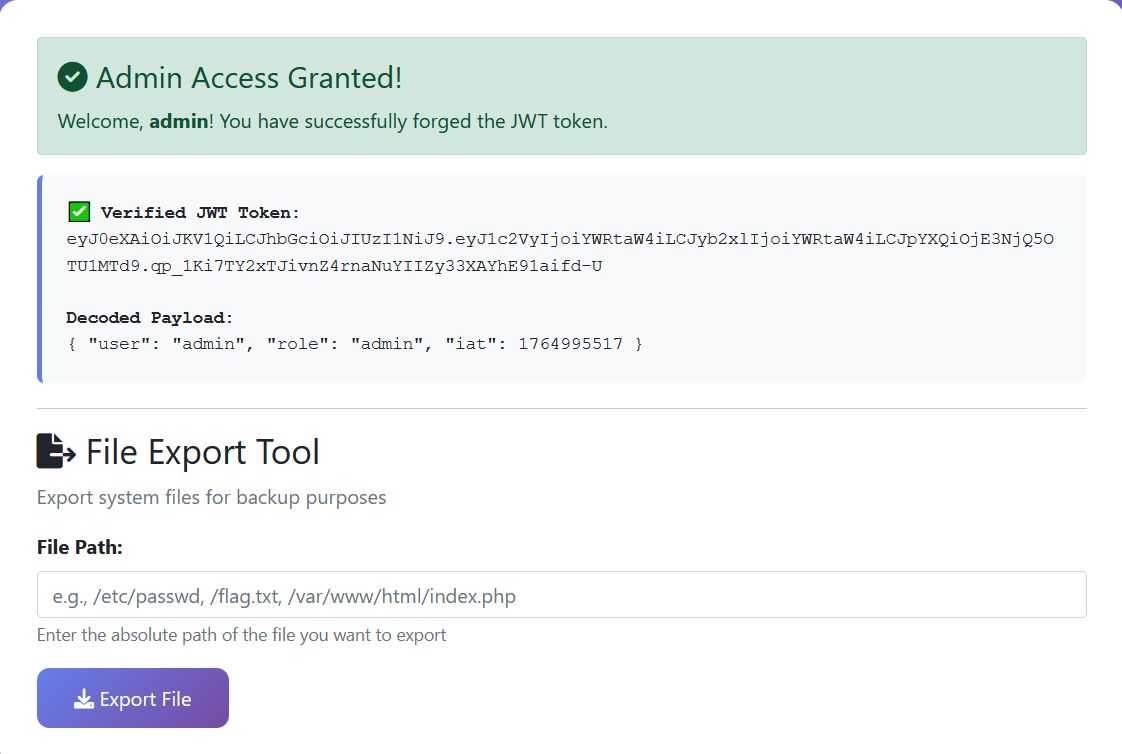Screen dimensions: 1122x754
Task: Click the check-circle icon beside Admin Access Granted
Action: [x=73, y=77]
